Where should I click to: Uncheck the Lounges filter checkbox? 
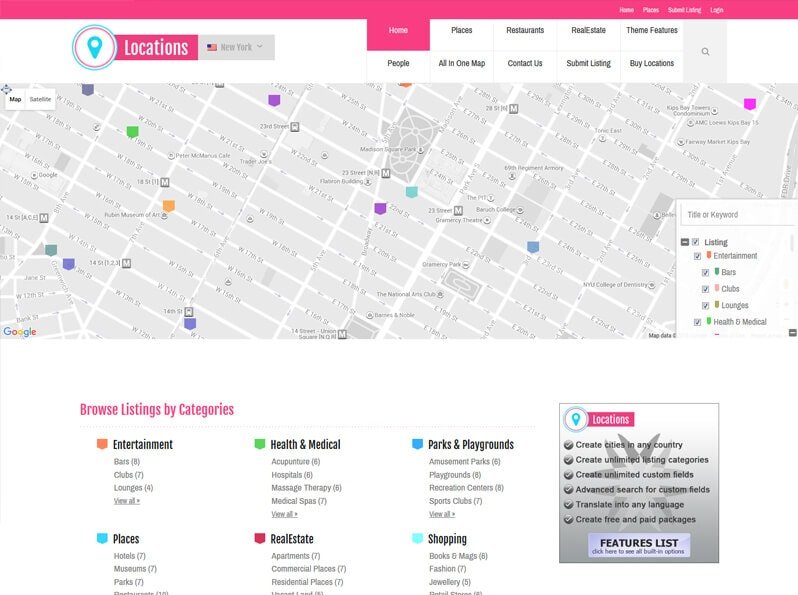click(705, 306)
